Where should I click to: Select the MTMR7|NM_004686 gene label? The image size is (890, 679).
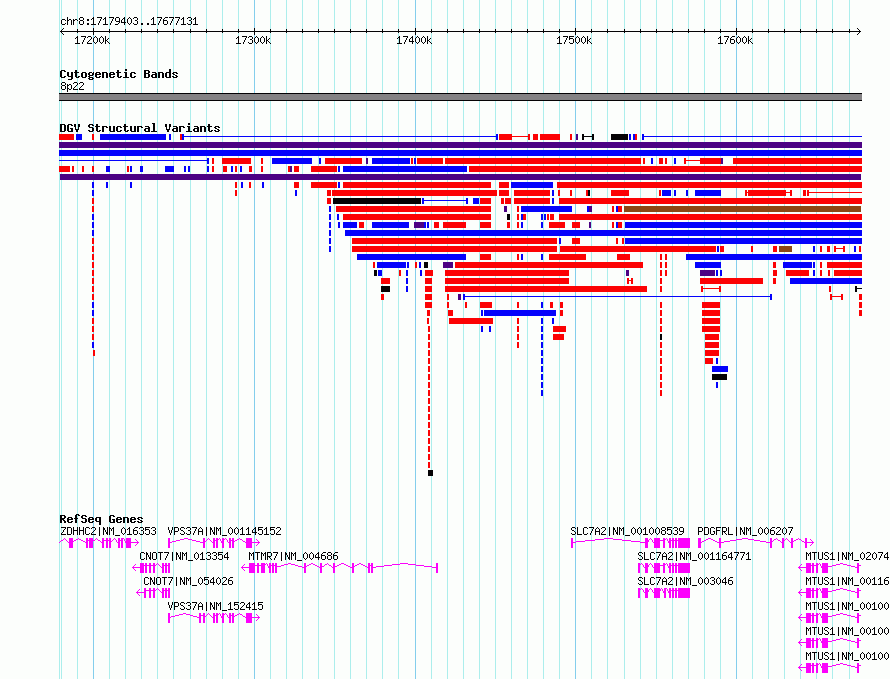click(x=293, y=556)
